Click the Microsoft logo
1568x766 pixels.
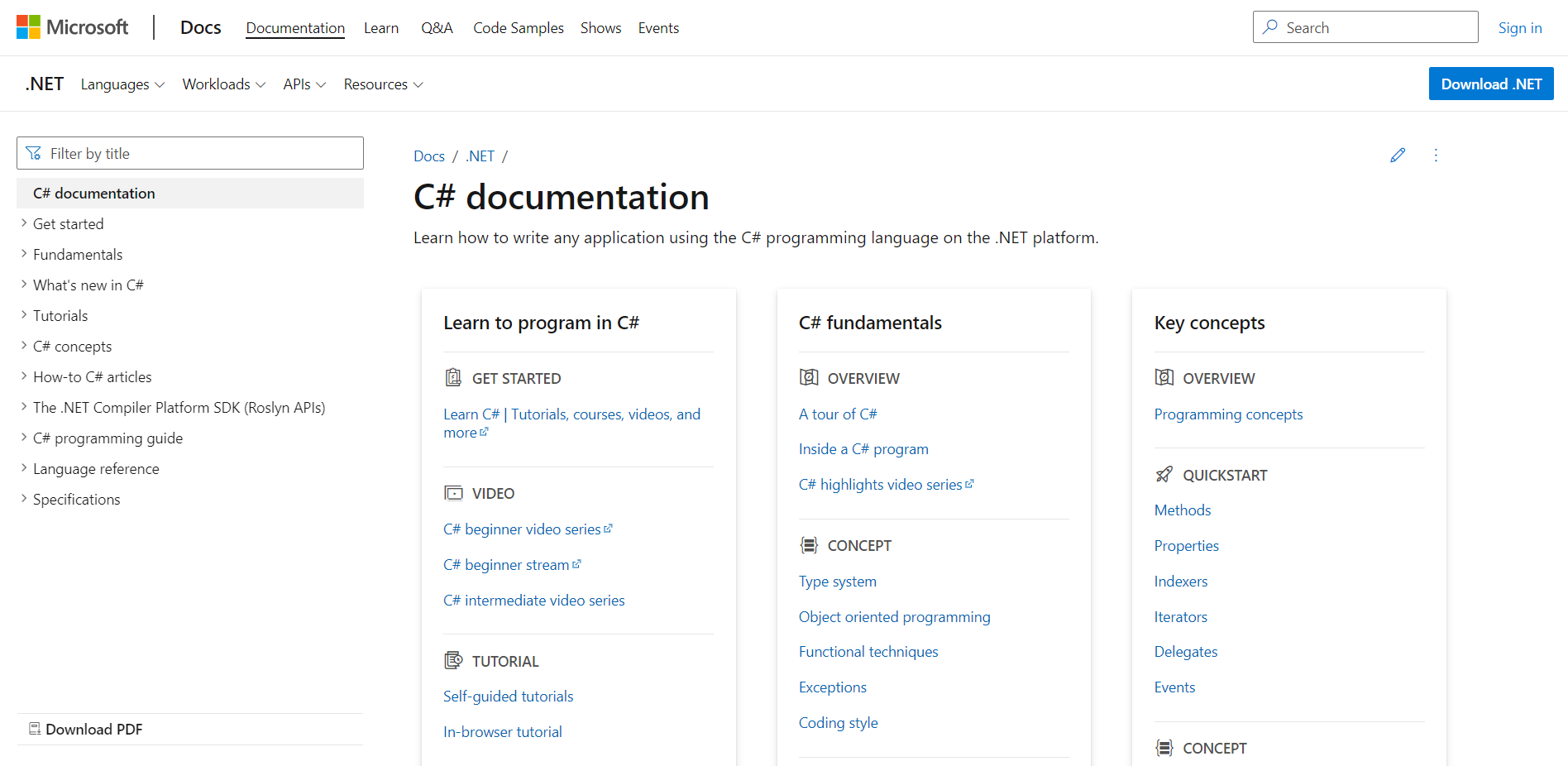(x=73, y=27)
